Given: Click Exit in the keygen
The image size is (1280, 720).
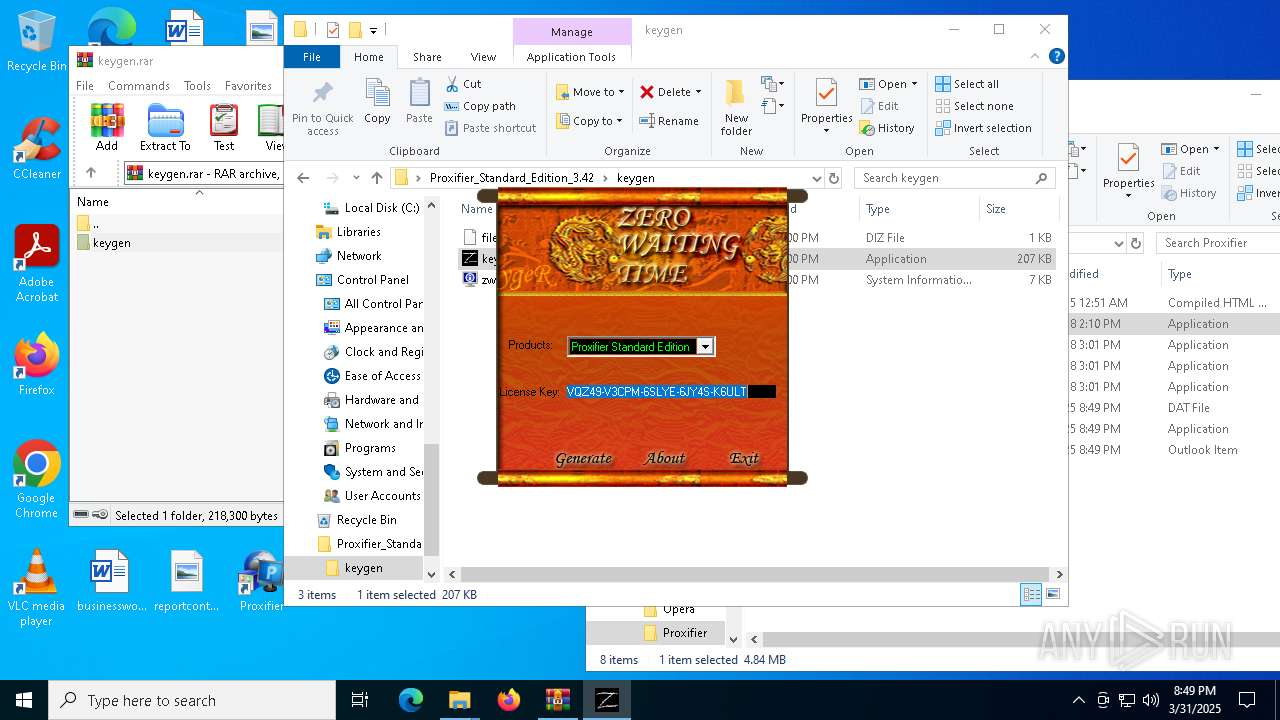Looking at the screenshot, I should 744,458.
